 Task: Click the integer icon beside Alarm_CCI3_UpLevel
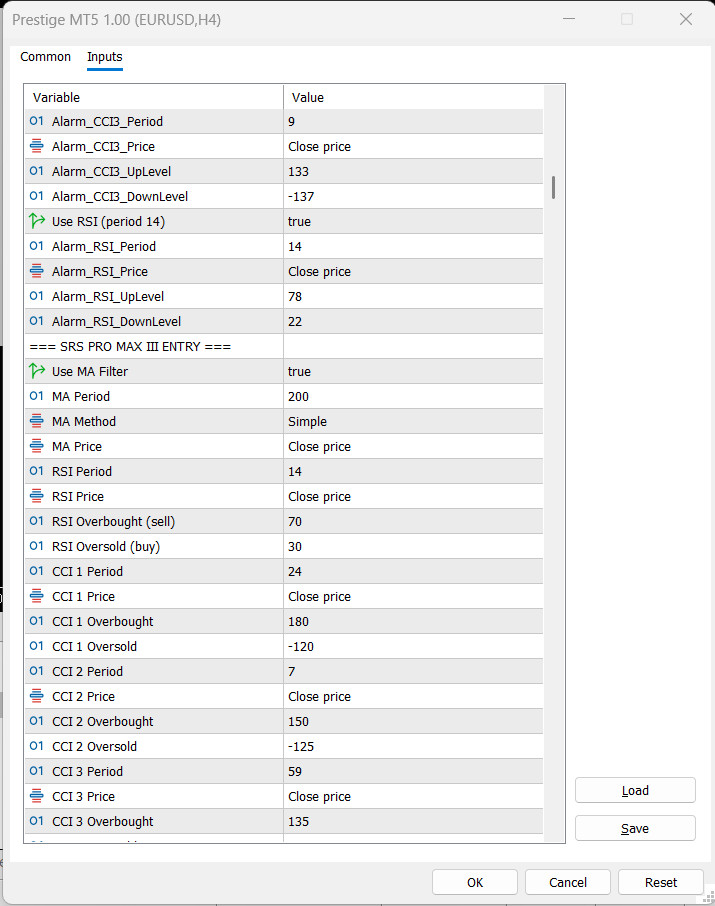(x=36, y=171)
